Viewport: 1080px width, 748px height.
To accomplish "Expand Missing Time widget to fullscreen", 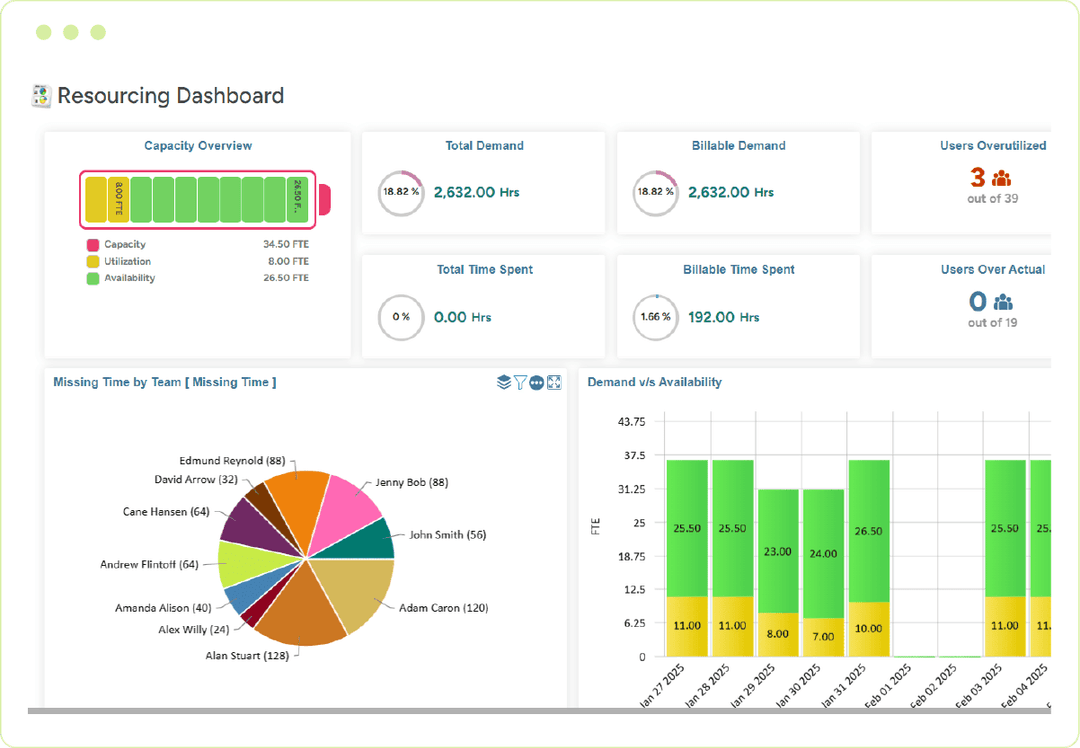I will coord(554,382).
